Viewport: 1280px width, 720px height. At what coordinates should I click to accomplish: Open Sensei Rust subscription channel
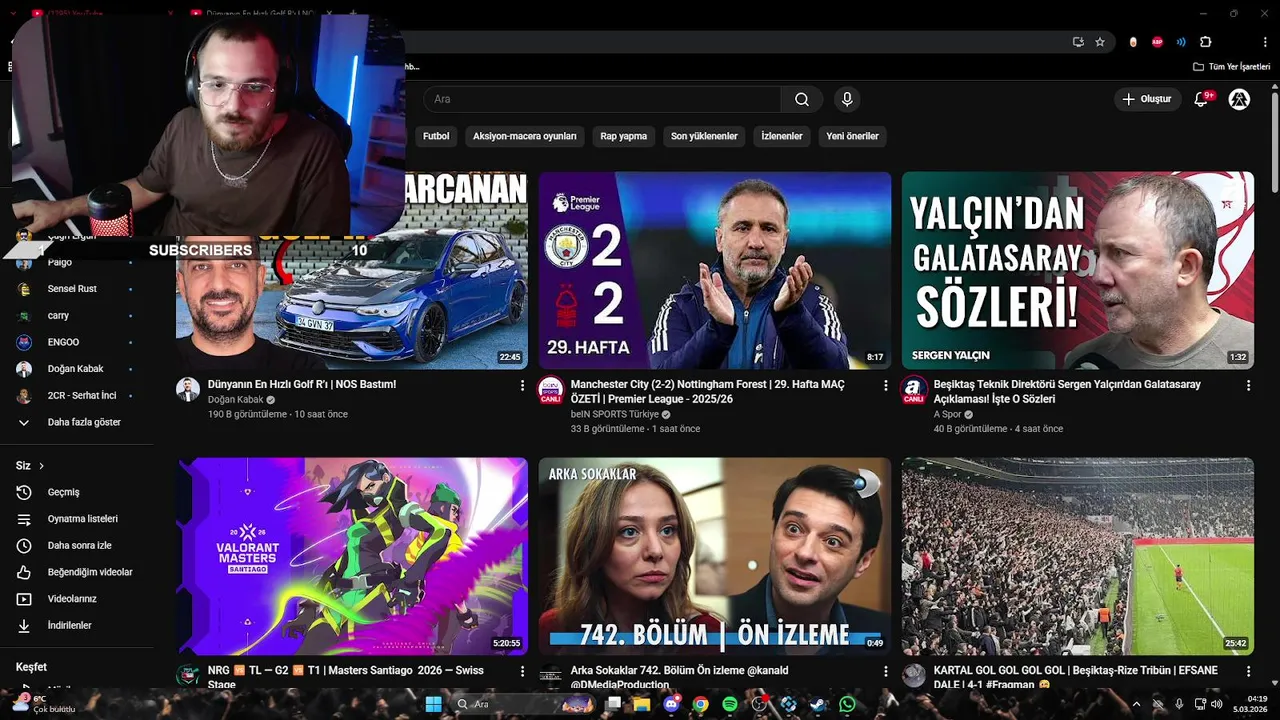tap(77, 289)
